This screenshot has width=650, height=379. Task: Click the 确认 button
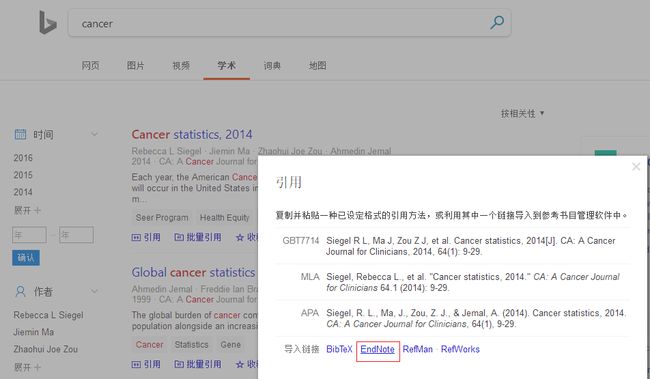tap(26, 258)
